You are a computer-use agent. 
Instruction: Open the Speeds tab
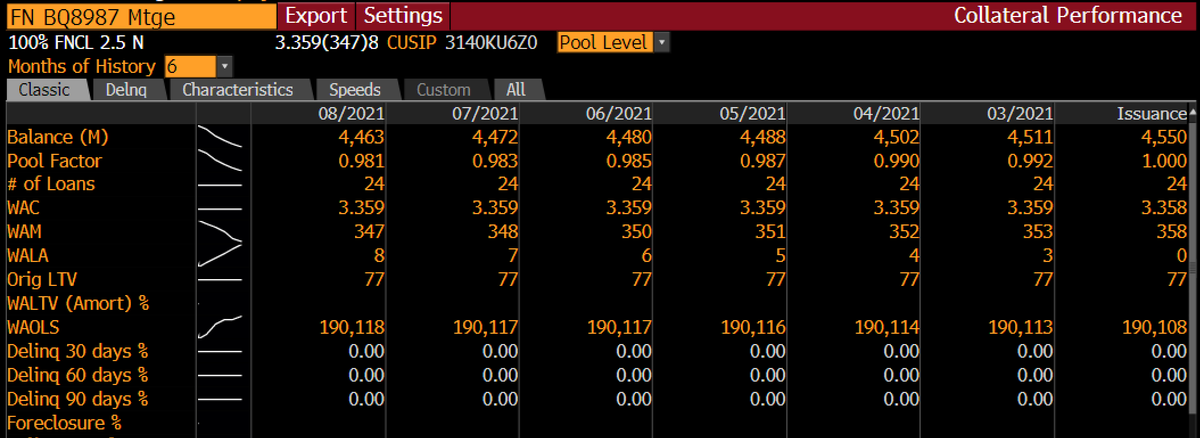[356, 90]
